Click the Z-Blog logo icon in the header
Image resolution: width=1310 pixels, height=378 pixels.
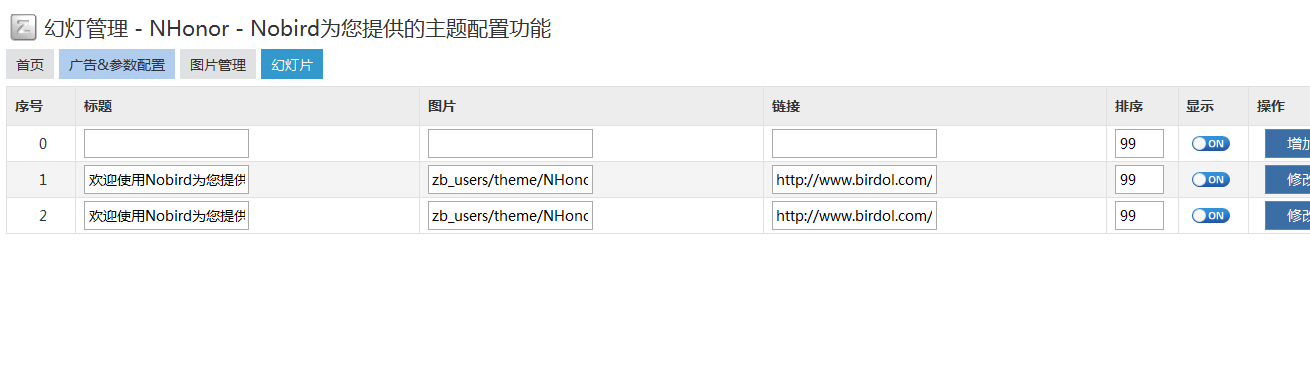pyautogui.click(x=23, y=28)
